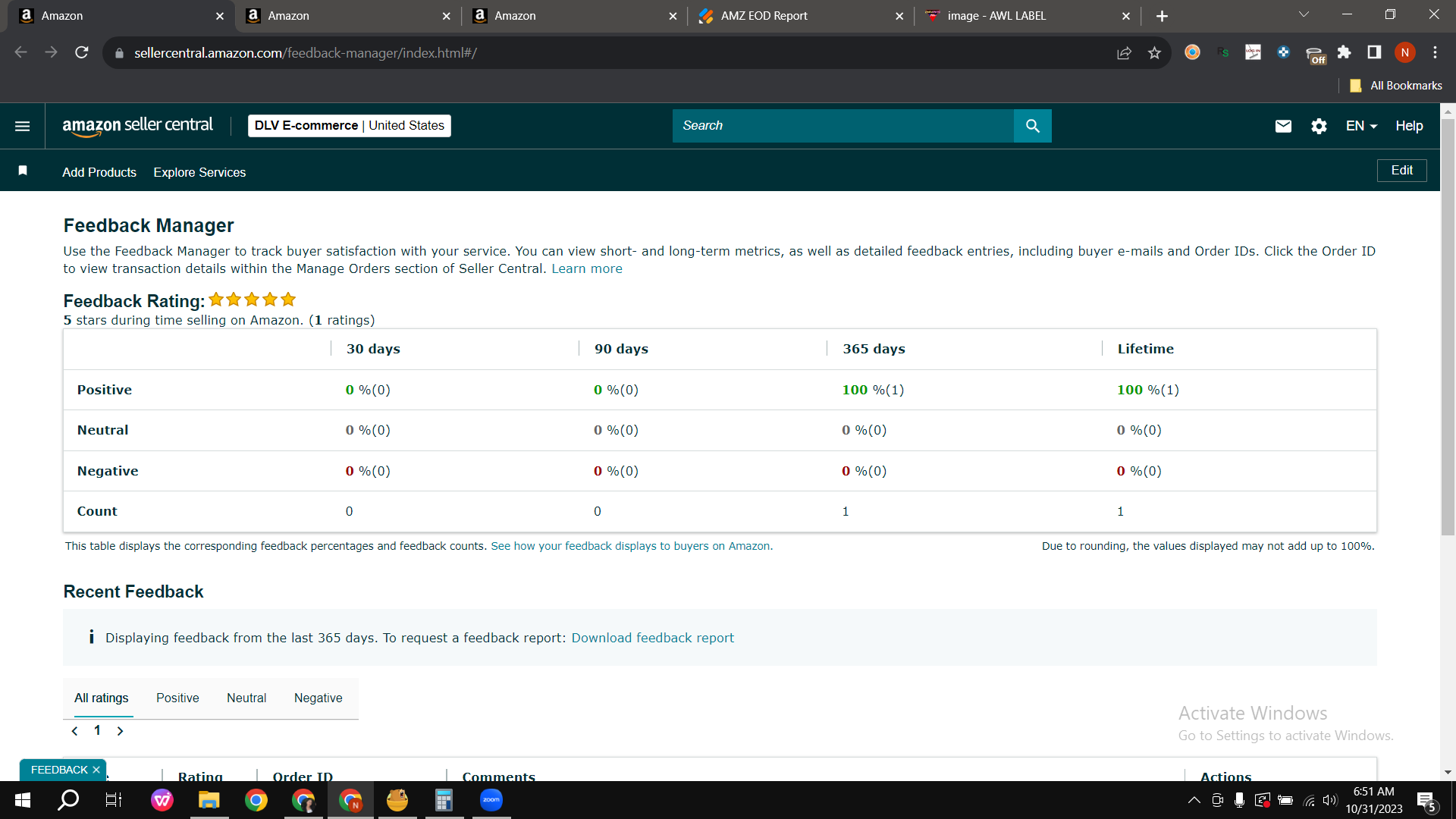Screen dimensions: 1456x819
Task: Switch to the AMZ EOD Report tab
Action: click(x=801, y=16)
